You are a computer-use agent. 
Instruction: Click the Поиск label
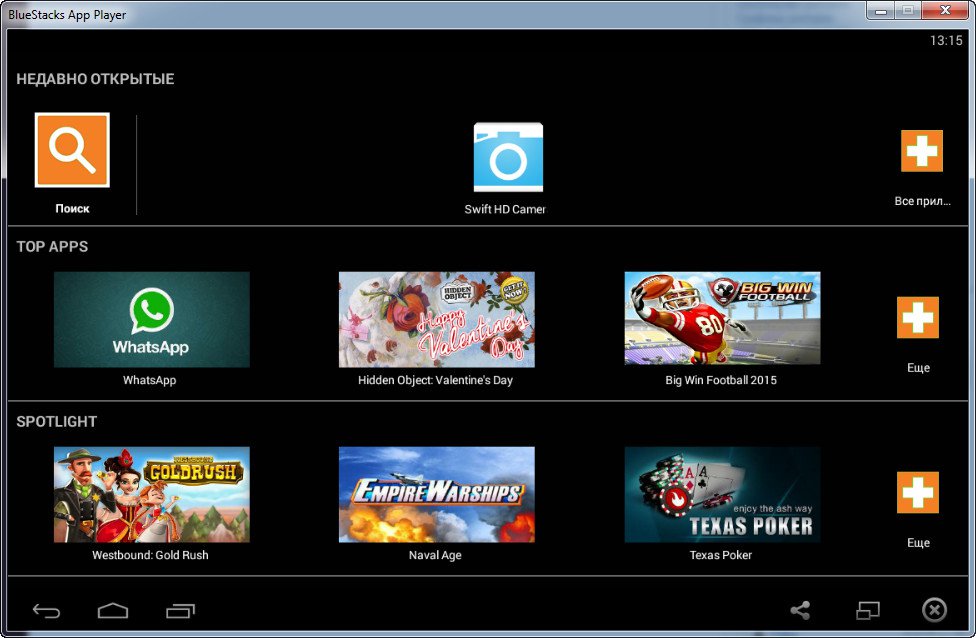point(72,209)
